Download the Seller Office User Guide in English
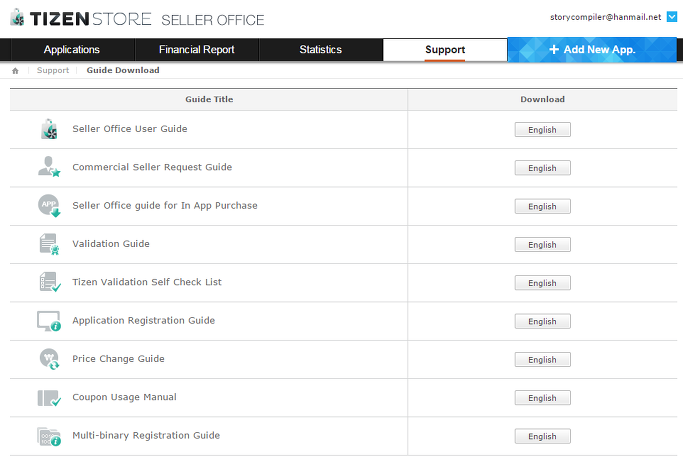 542,130
